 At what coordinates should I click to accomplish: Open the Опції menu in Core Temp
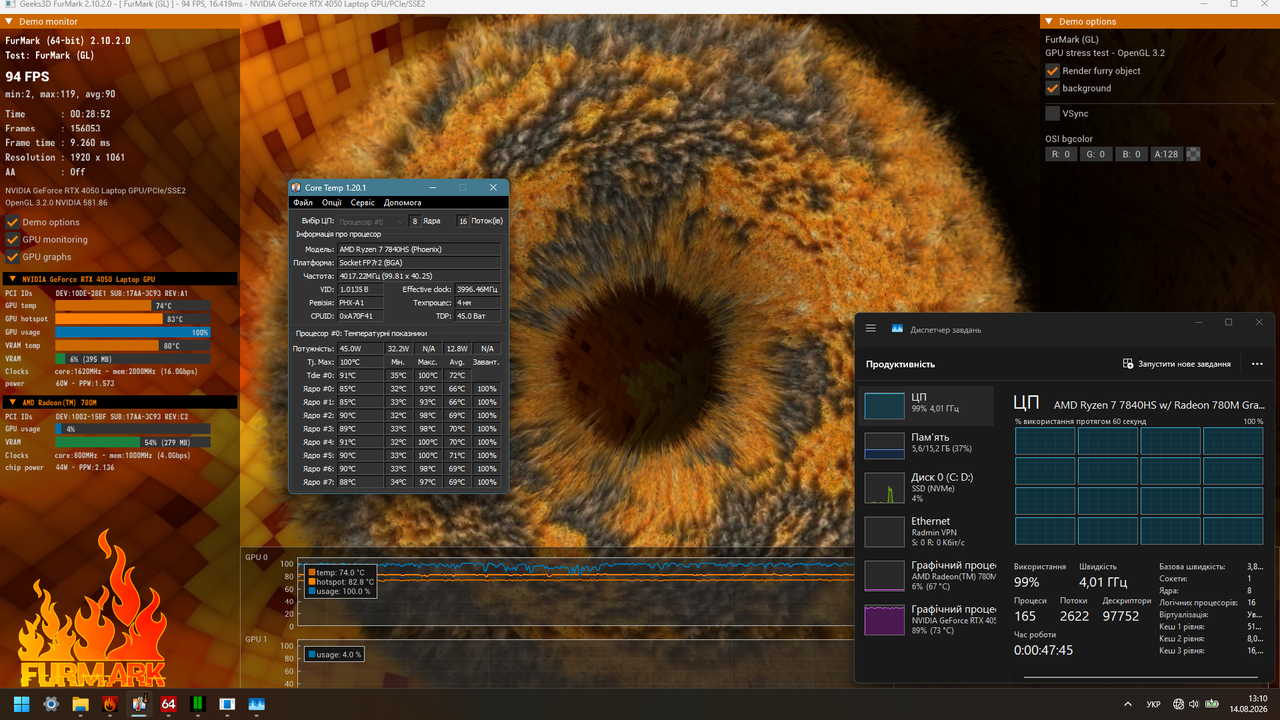pyautogui.click(x=332, y=203)
